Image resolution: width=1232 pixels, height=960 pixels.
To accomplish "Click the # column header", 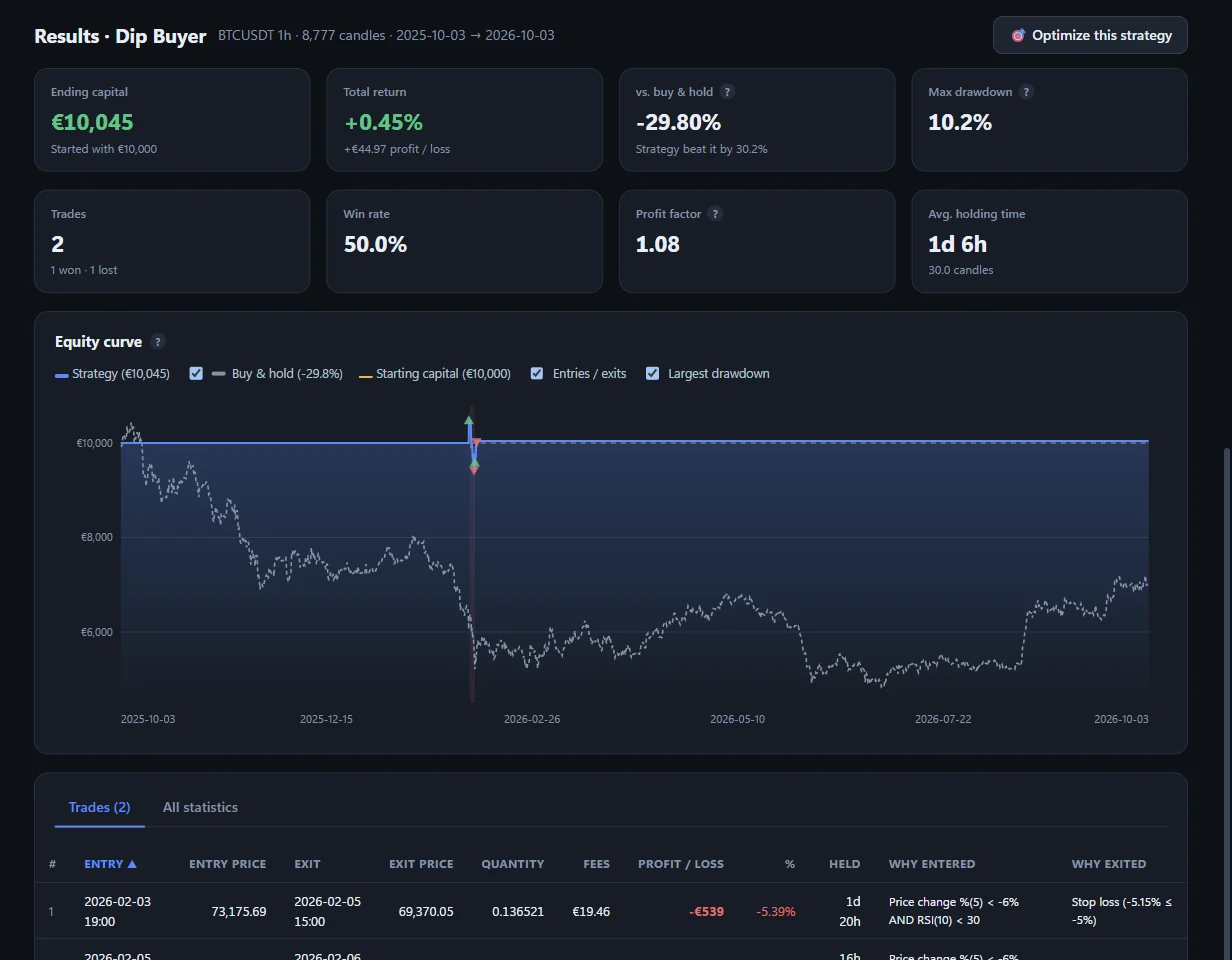I will click(52, 864).
